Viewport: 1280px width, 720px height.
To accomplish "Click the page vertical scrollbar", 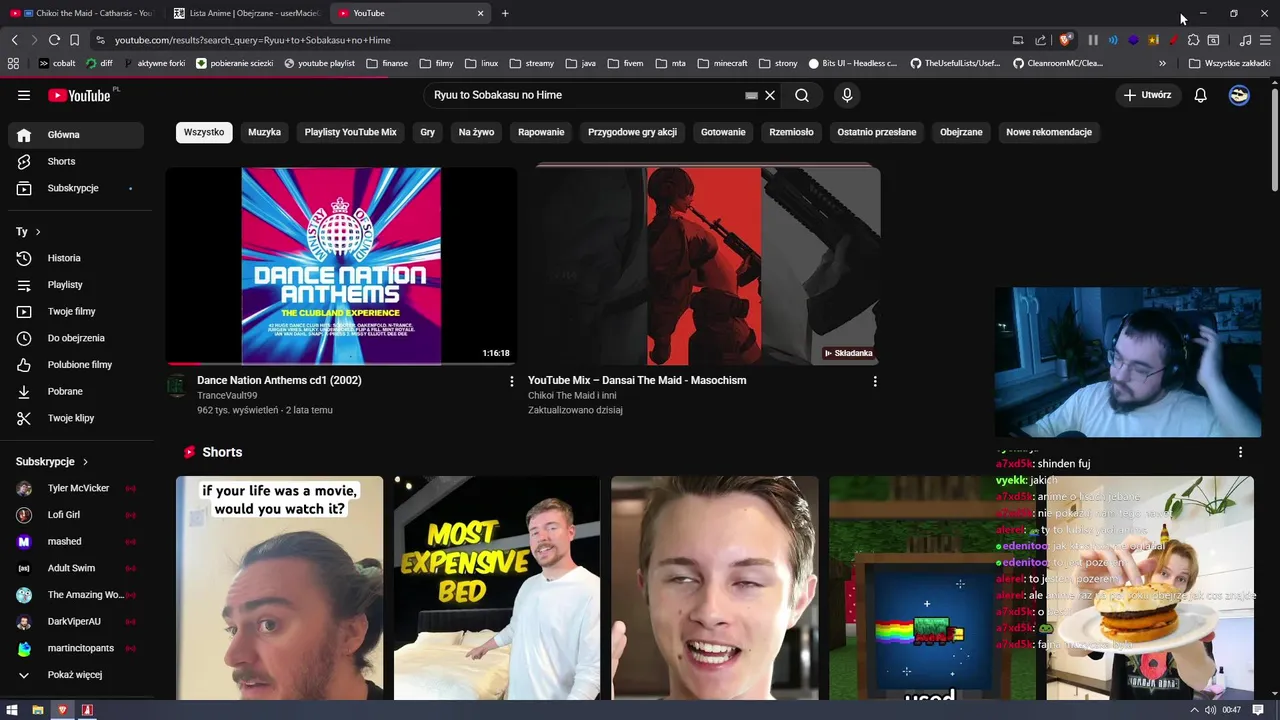I will (1274, 138).
